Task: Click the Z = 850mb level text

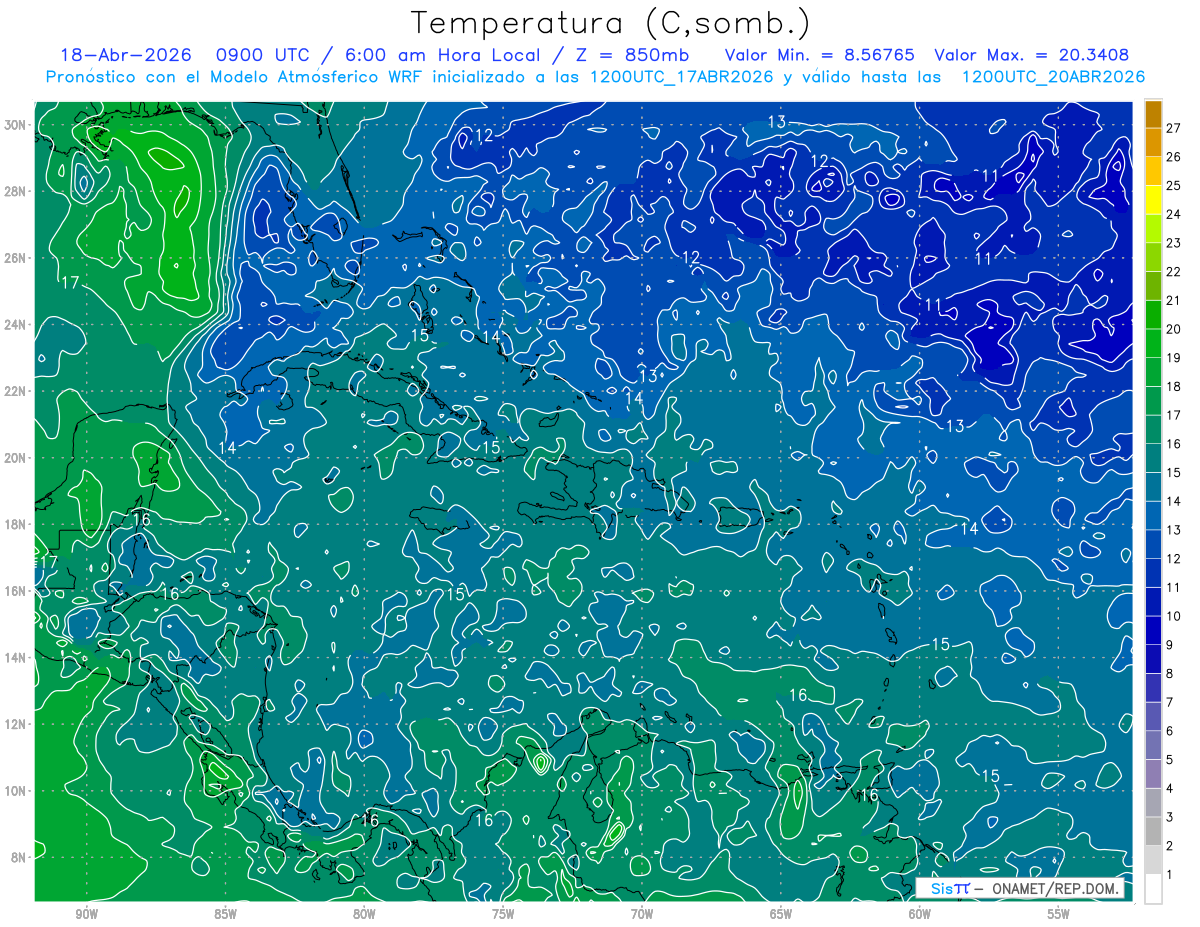Action: click(633, 55)
